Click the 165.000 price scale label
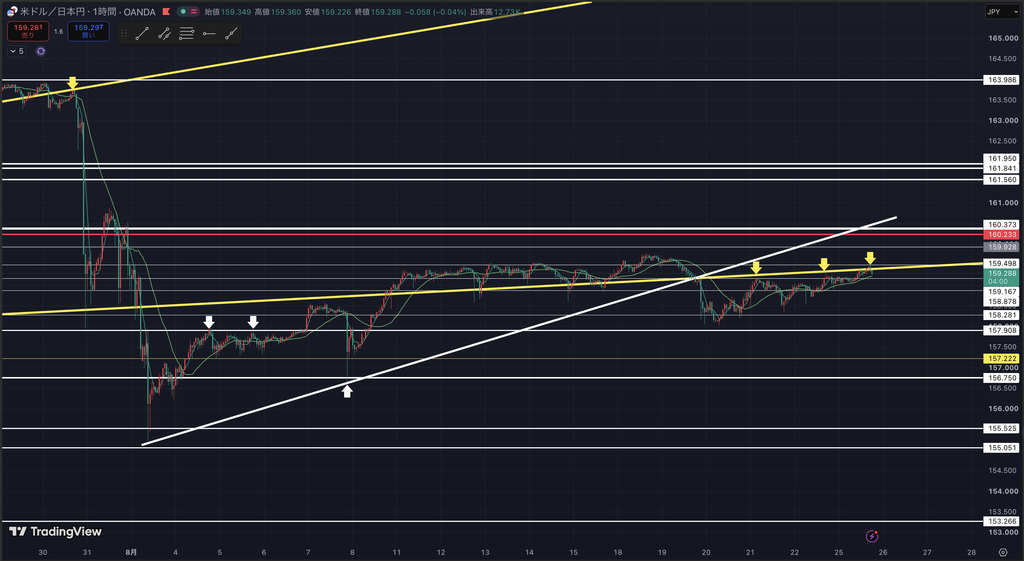This screenshot has width=1024, height=561. (1002, 38)
